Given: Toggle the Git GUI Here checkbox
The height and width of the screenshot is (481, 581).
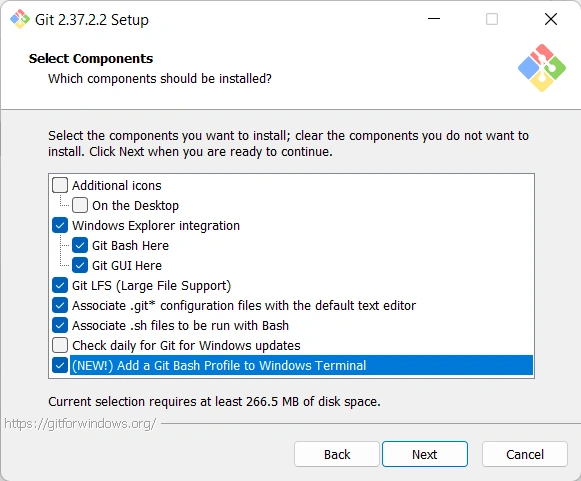Looking at the screenshot, I should coord(80,265).
